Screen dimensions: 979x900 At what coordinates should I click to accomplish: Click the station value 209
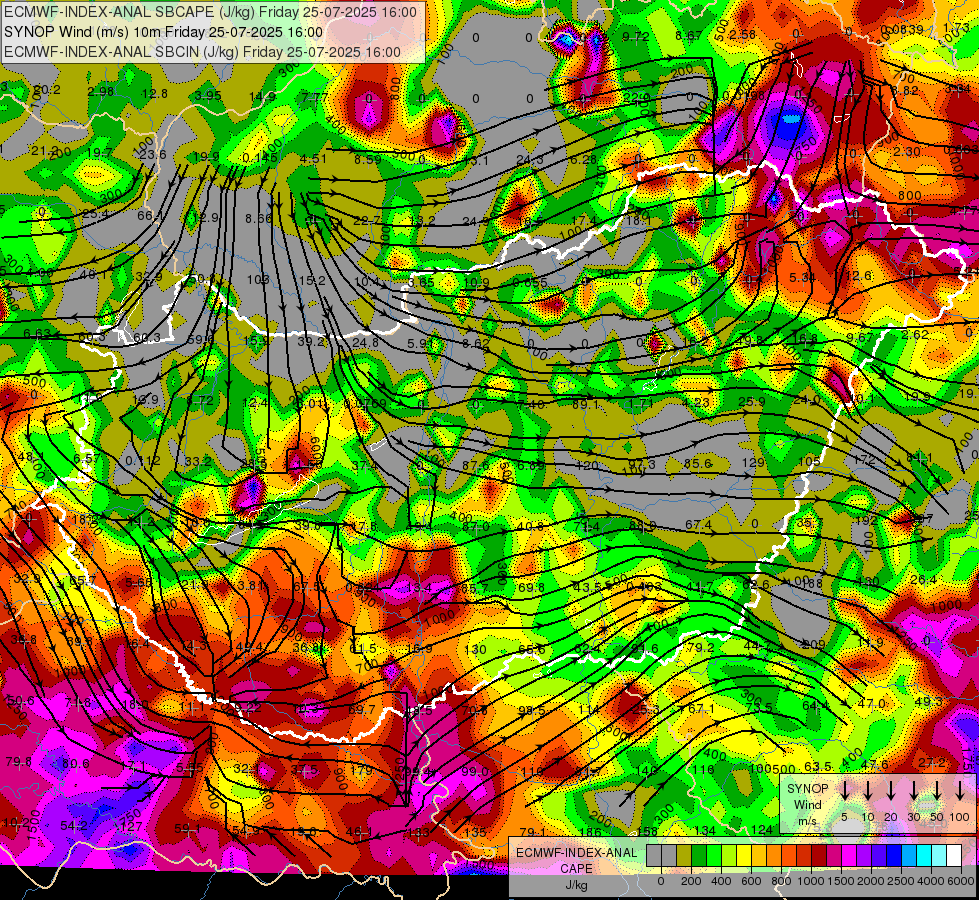(x=813, y=645)
